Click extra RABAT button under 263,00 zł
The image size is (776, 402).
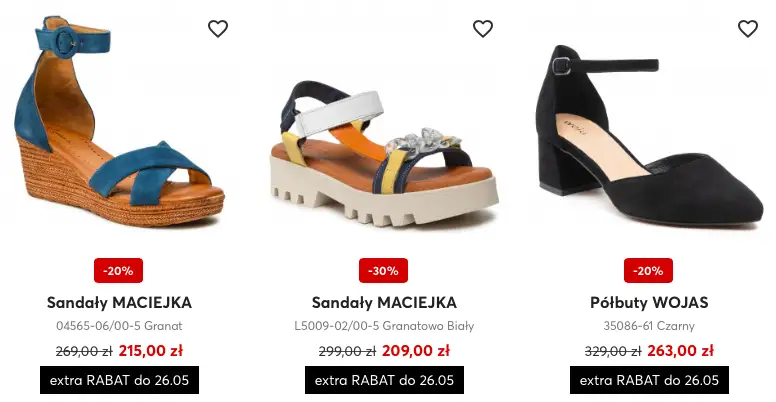(649, 380)
